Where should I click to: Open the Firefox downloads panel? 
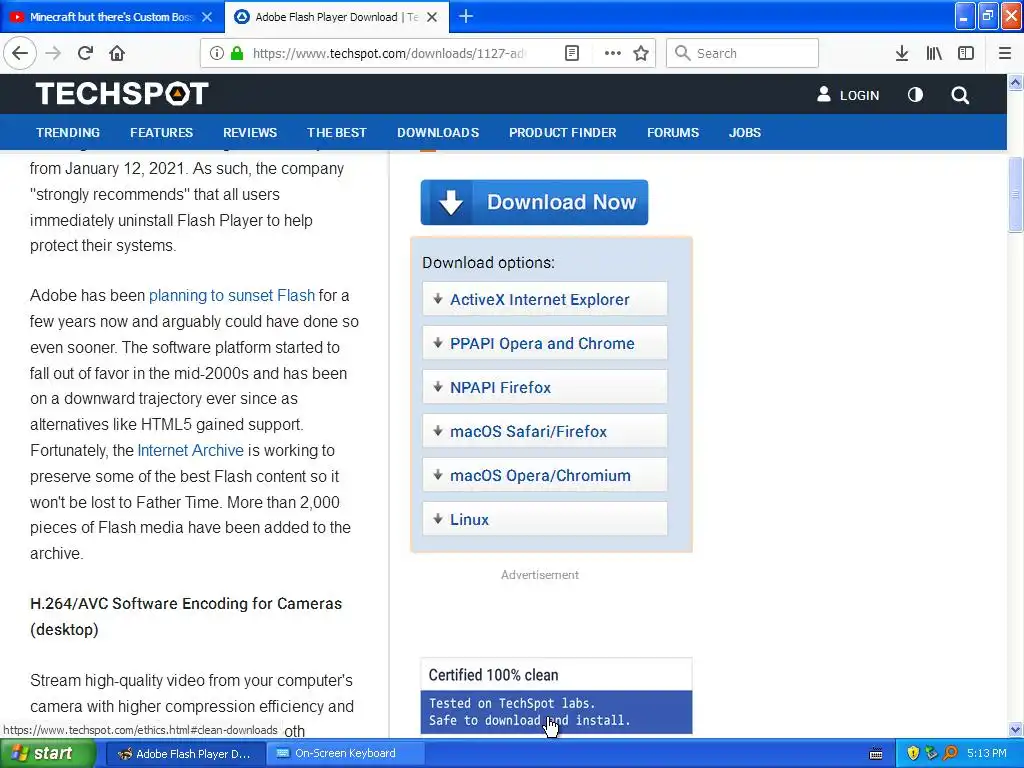coord(902,53)
